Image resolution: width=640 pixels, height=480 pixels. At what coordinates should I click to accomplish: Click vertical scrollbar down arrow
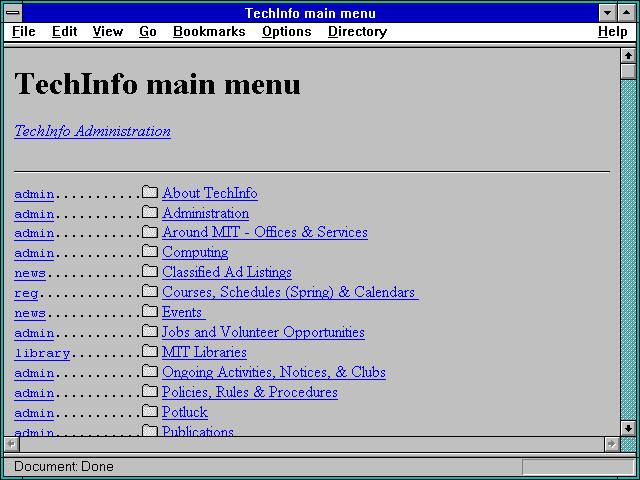click(628, 428)
